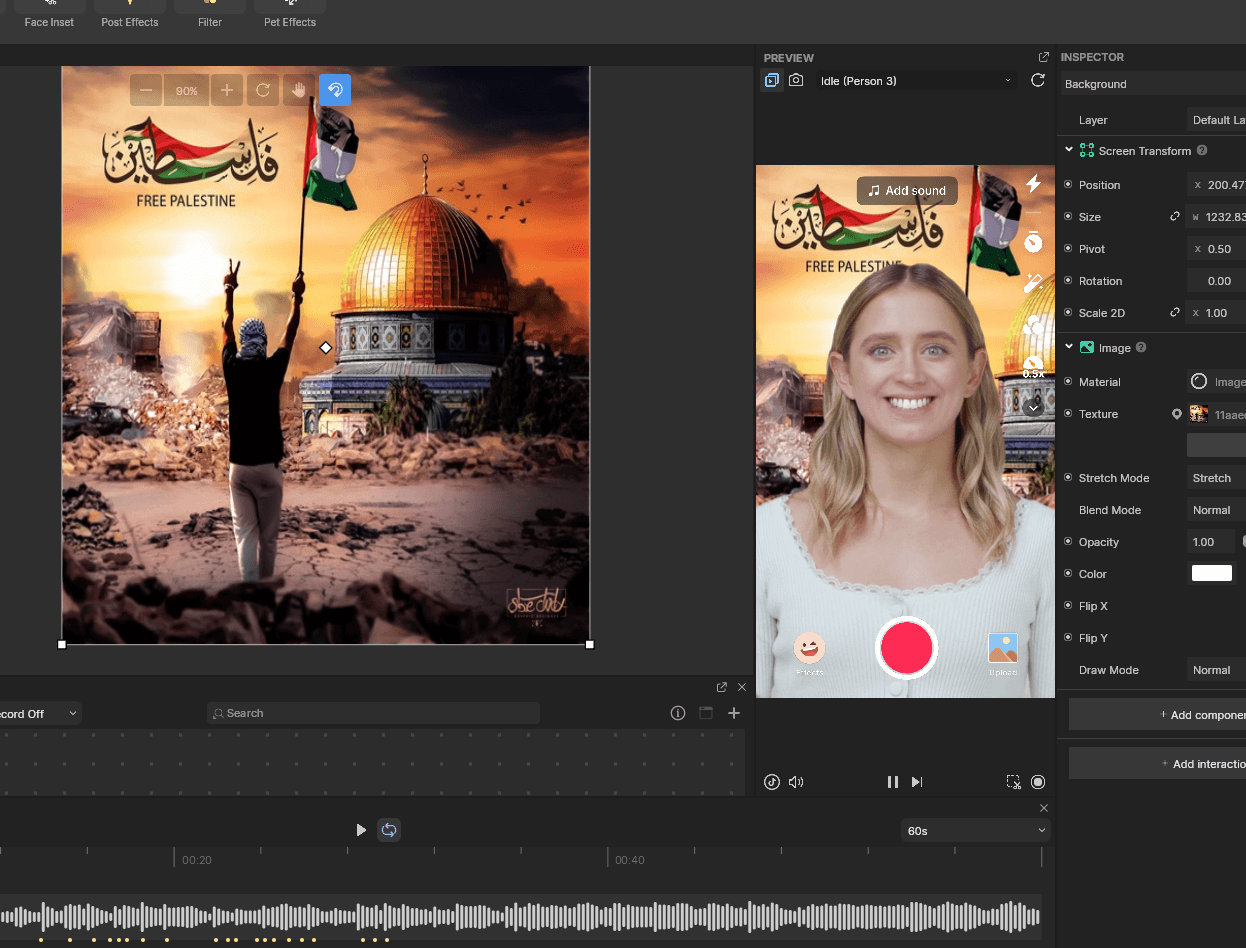
Task: Open the Post Effects tab
Action: (x=130, y=15)
